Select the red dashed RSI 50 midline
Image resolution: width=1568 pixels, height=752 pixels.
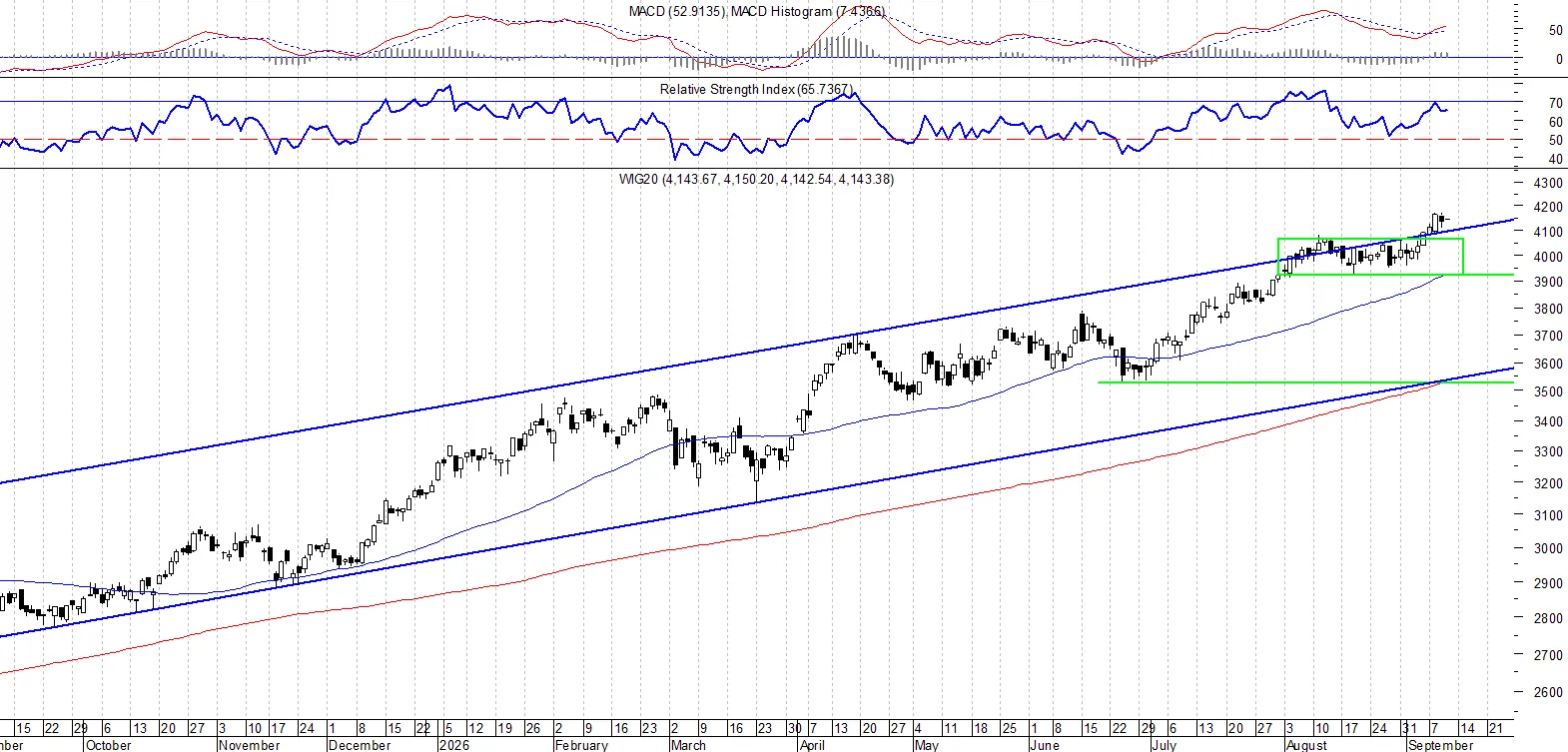[x=756, y=140]
